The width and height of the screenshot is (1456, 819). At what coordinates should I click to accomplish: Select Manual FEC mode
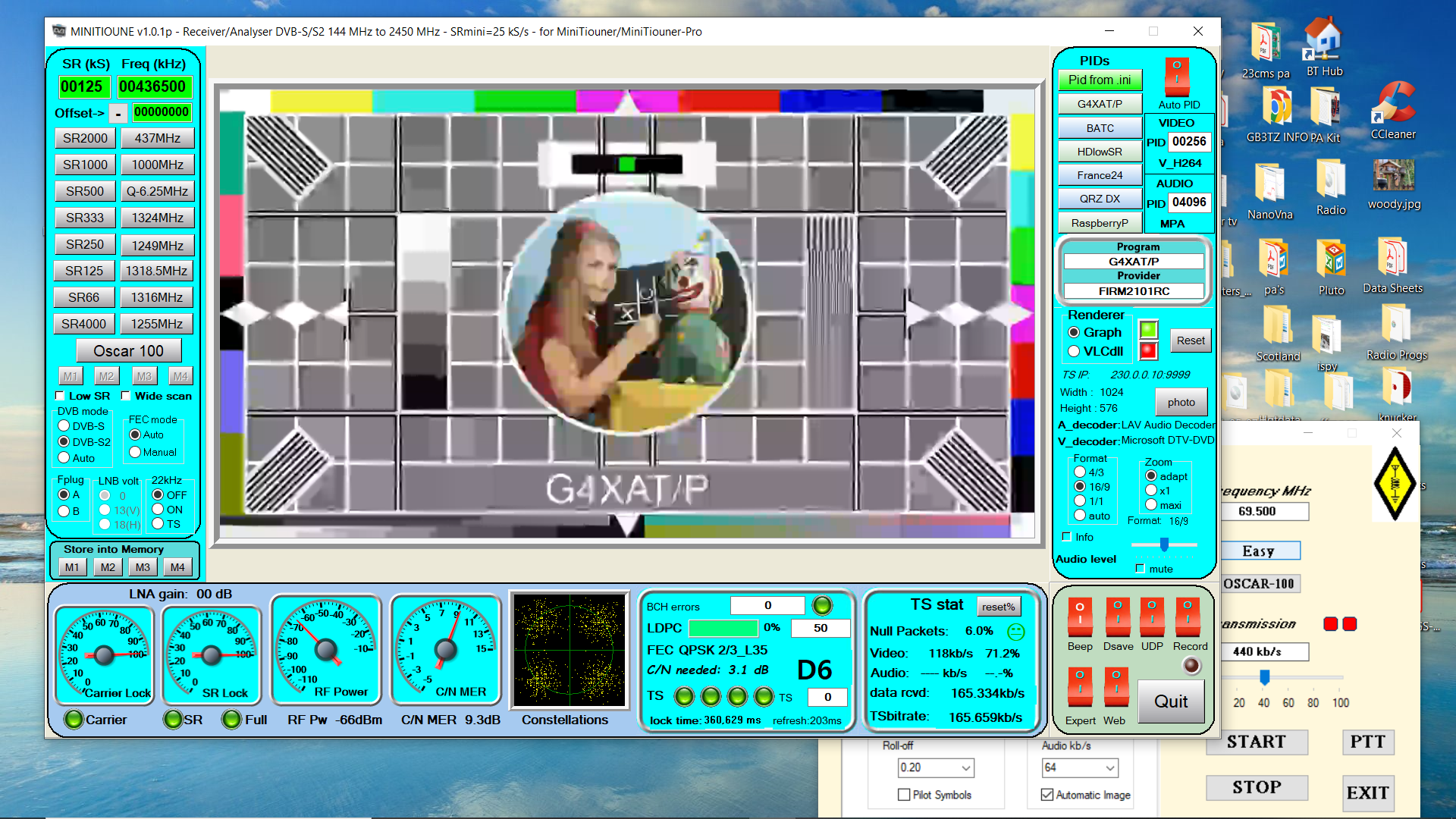pyautogui.click(x=135, y=452)
